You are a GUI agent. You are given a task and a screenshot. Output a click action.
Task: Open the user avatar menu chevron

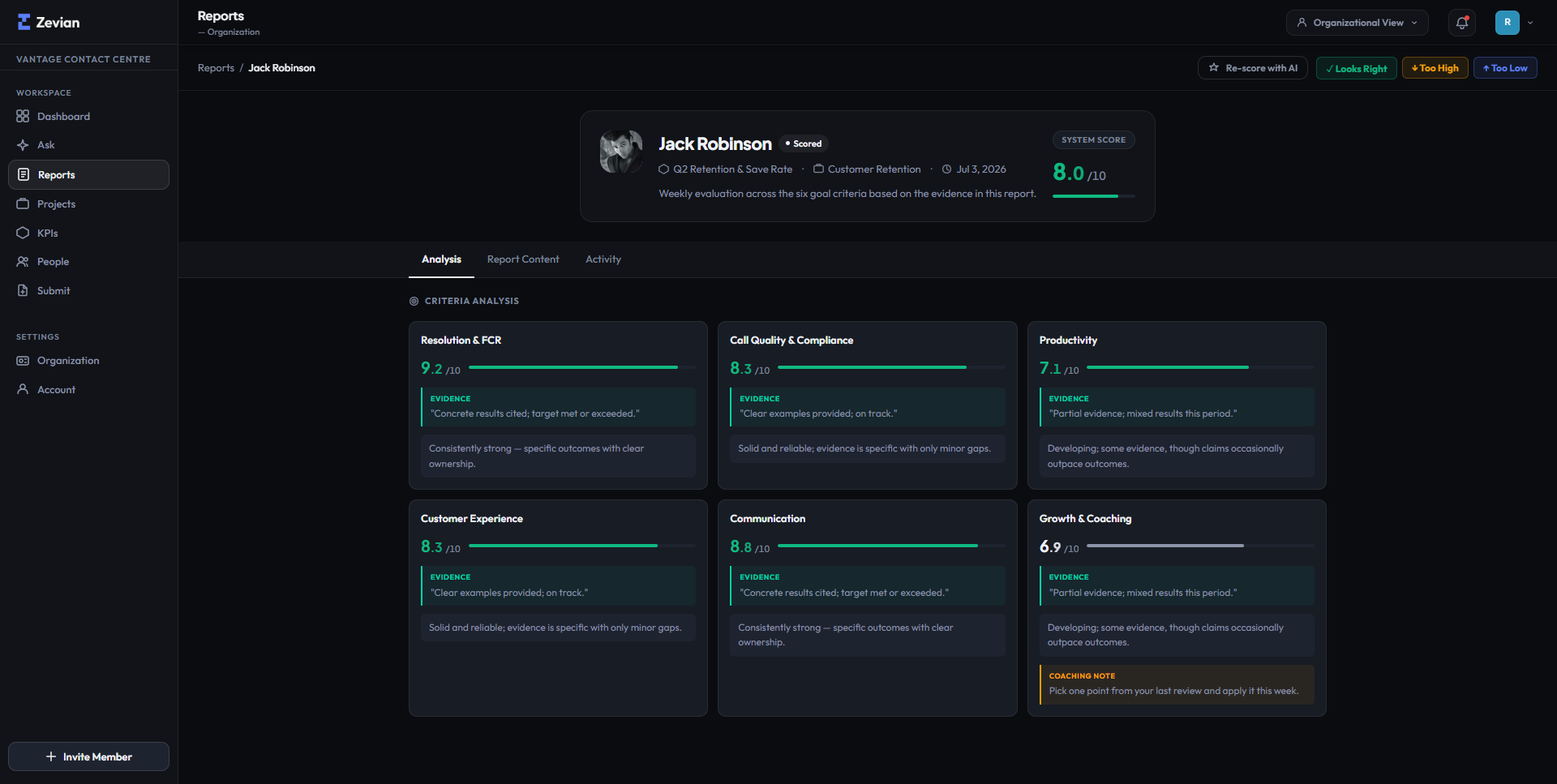pos(1530,23)
